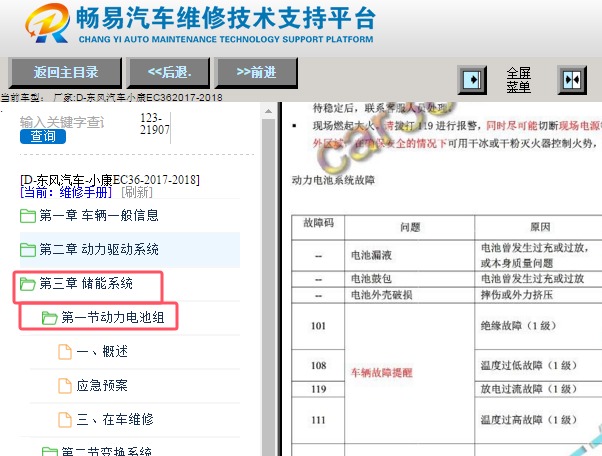
Task: Click fault code 111 cell
Action: pos(318,420)
